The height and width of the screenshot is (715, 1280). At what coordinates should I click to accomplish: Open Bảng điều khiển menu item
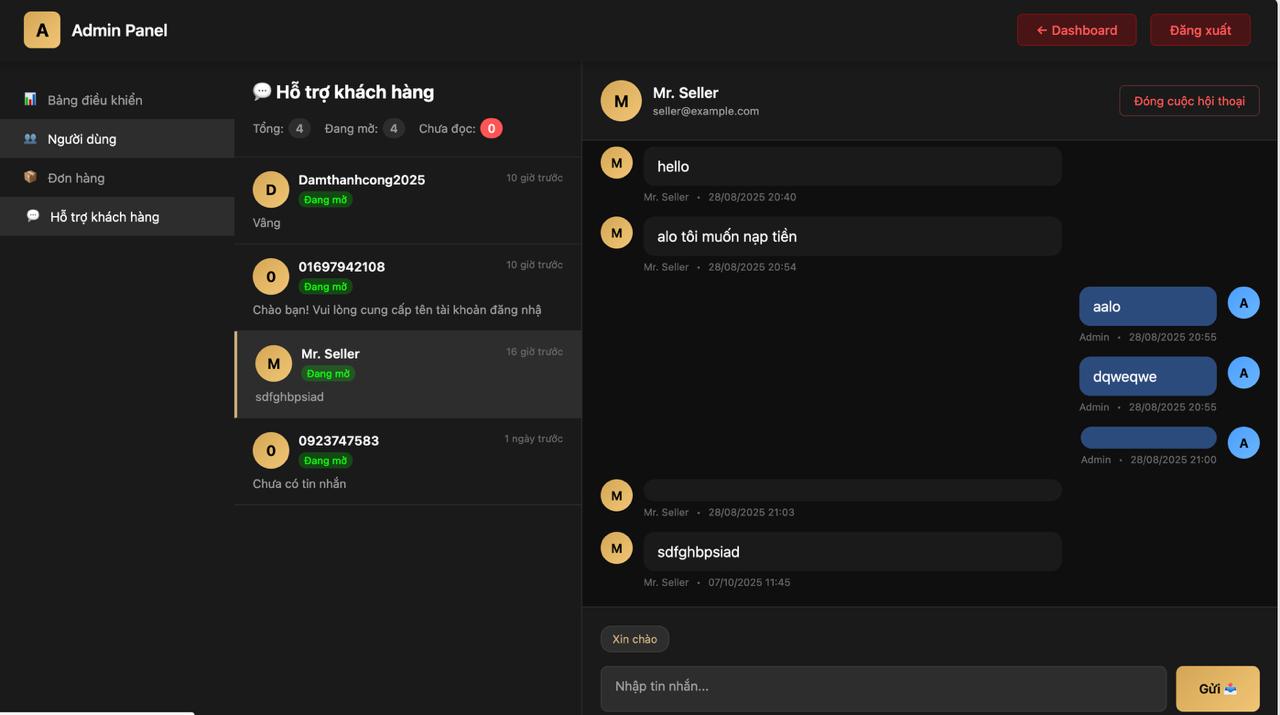[x=95, y=100]
